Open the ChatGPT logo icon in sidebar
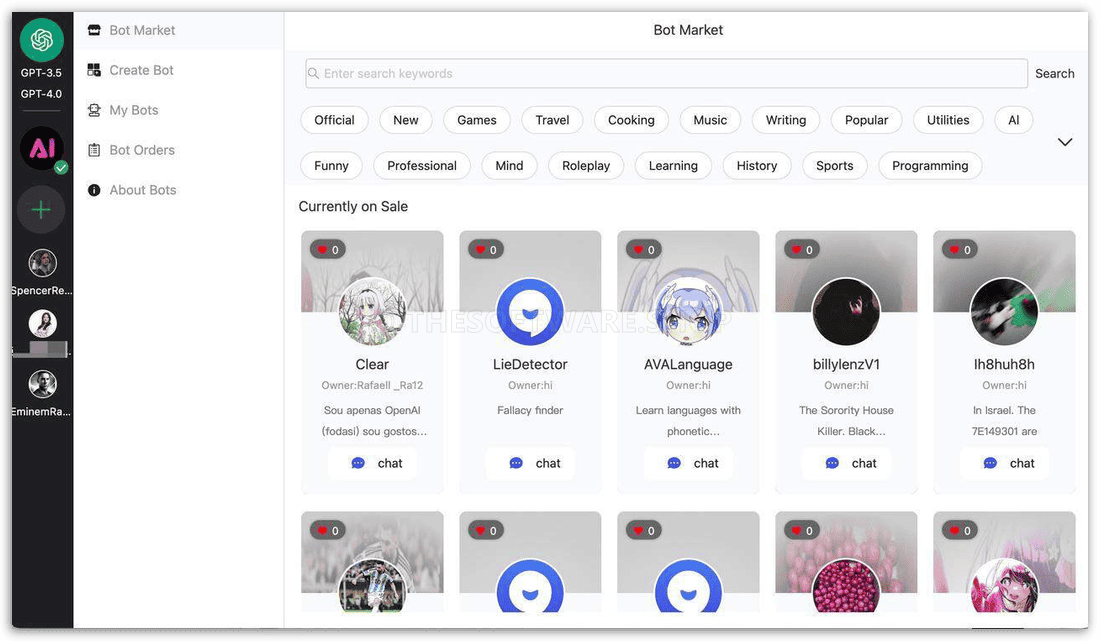 41,40
